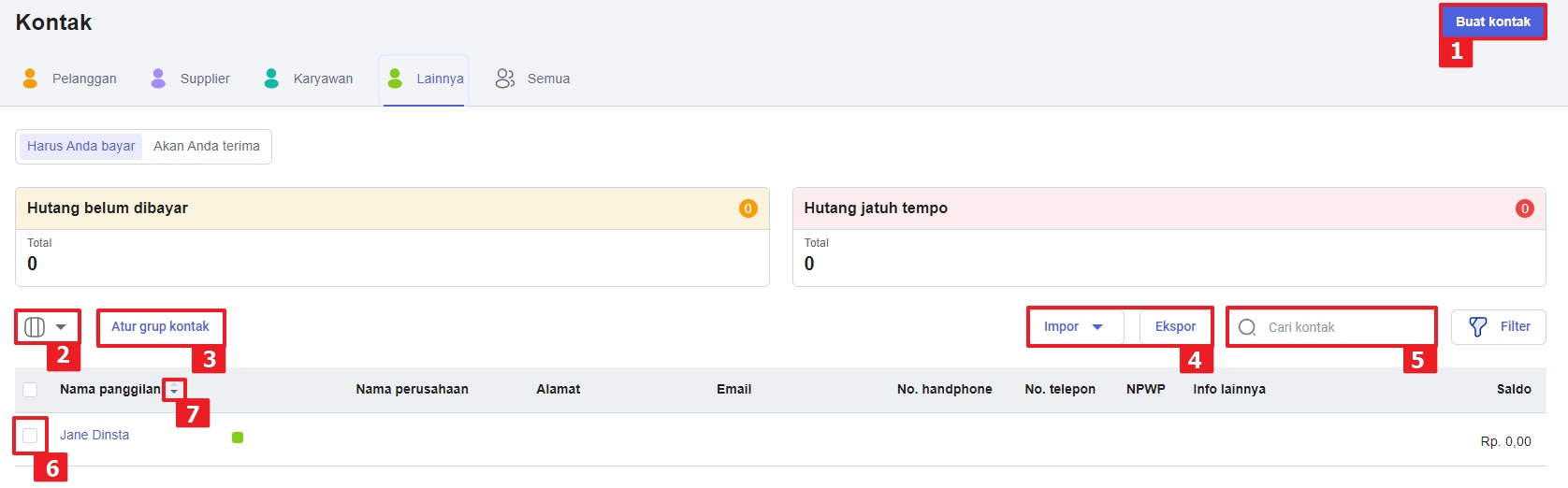This screenshot has height=488, width=1568.
Task: Open the Semua tab
Action: [x=548, y=79]
